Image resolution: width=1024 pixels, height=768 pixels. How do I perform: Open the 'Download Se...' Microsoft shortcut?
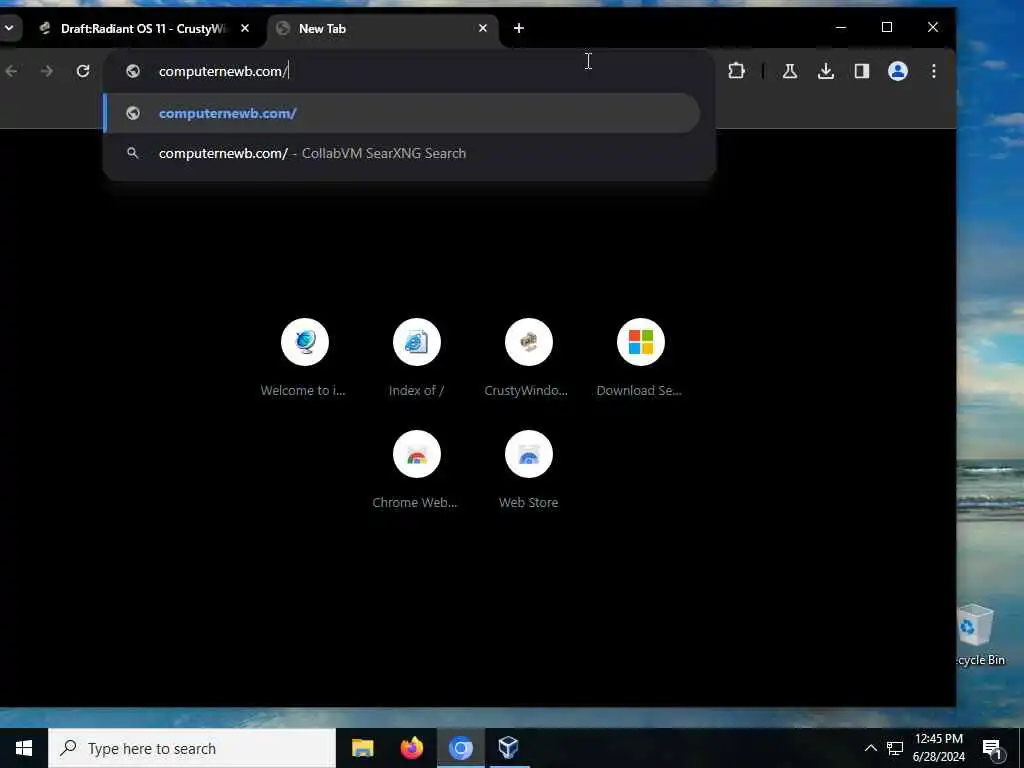pos(641,357)
